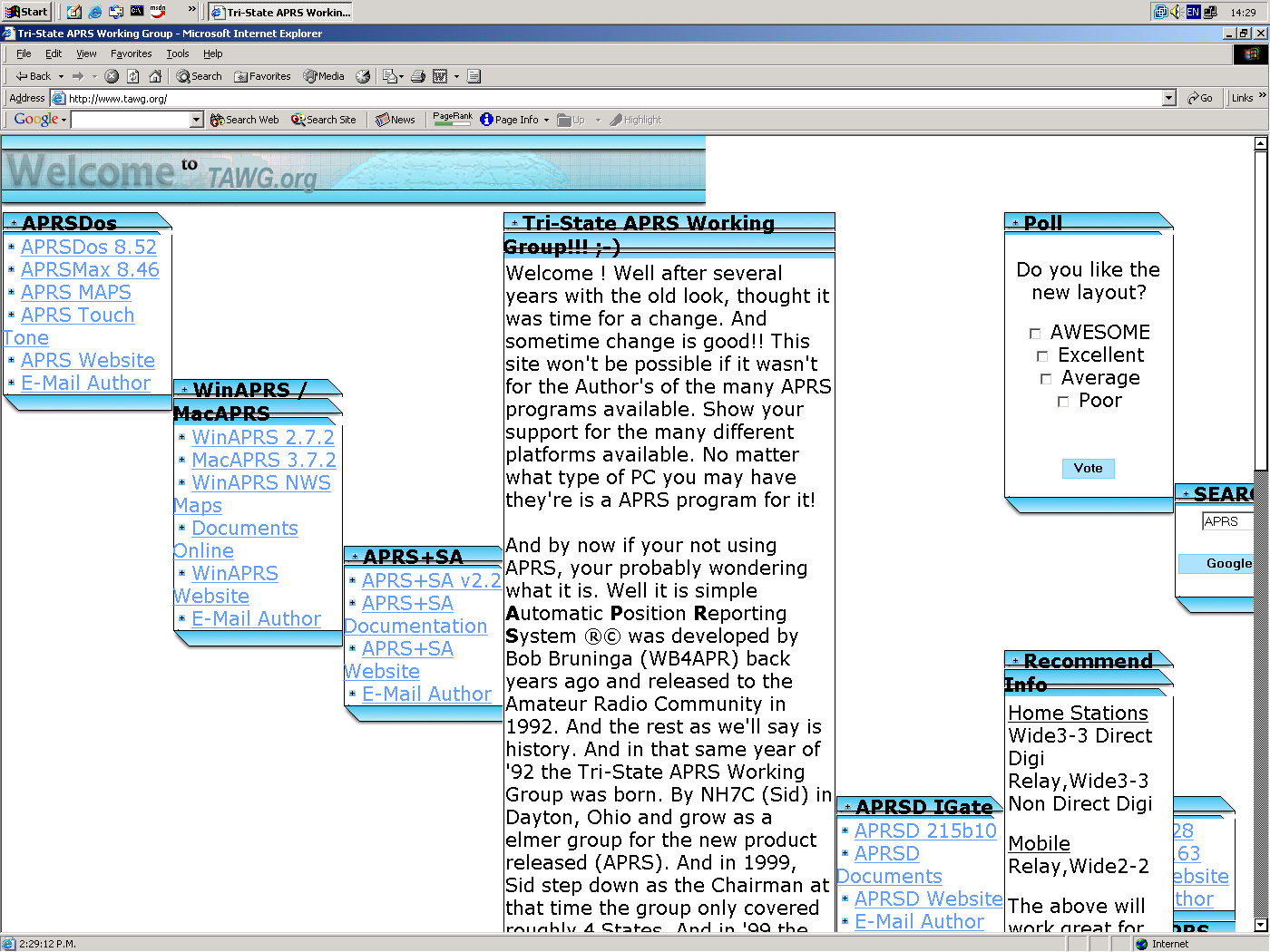Expand the Edit with Word dropdown arrow
Viewport: 1270px width, 952px height.
(x=456, y=76)
